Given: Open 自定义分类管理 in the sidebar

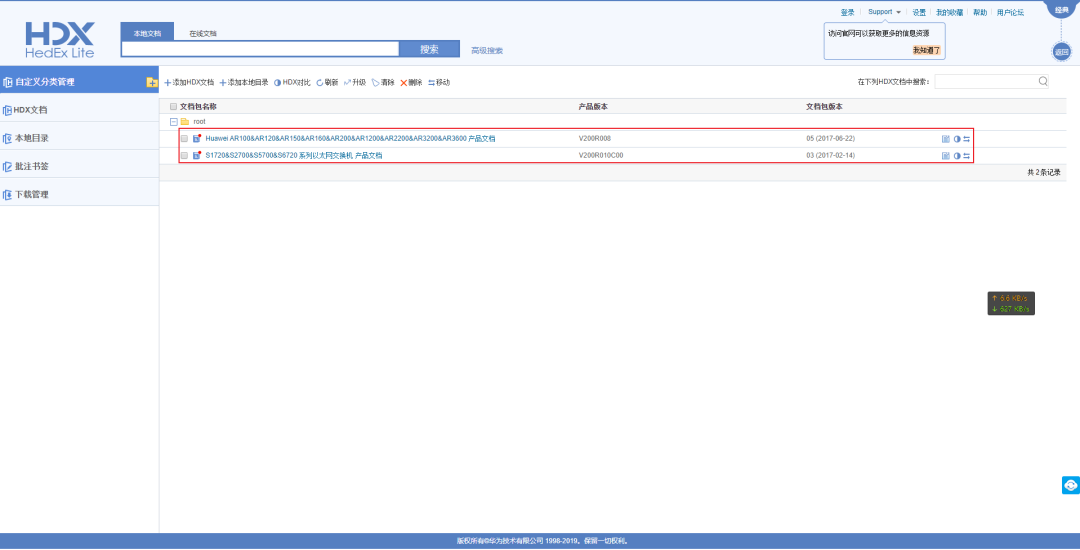Looking at the screenshot, I should click(x=79, y=82).
